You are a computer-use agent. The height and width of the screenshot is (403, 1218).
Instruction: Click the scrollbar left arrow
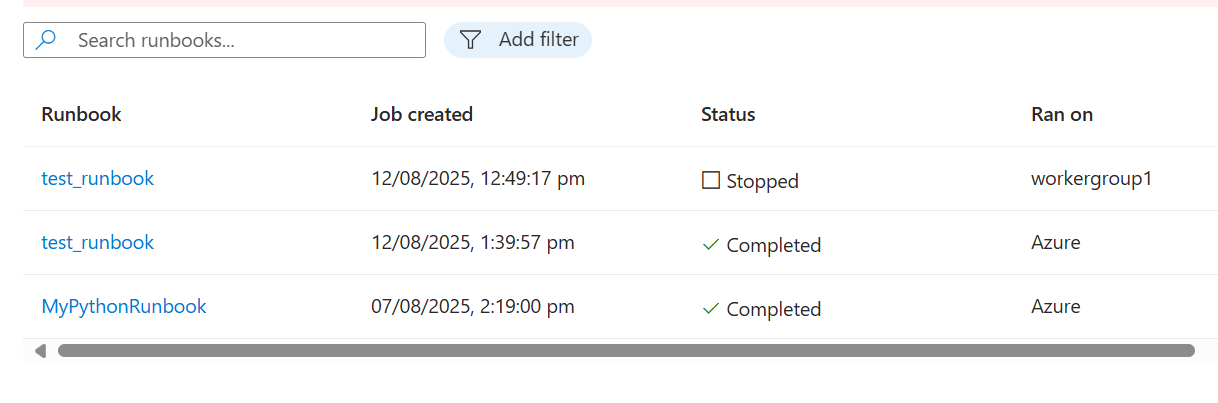tap(40, 351)
